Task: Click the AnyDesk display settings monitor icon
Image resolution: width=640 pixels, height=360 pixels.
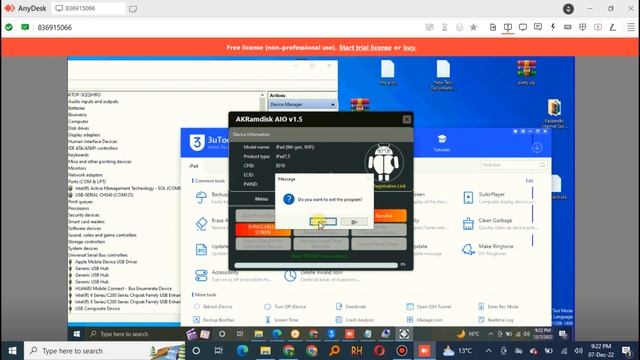Action: (523, 27)
